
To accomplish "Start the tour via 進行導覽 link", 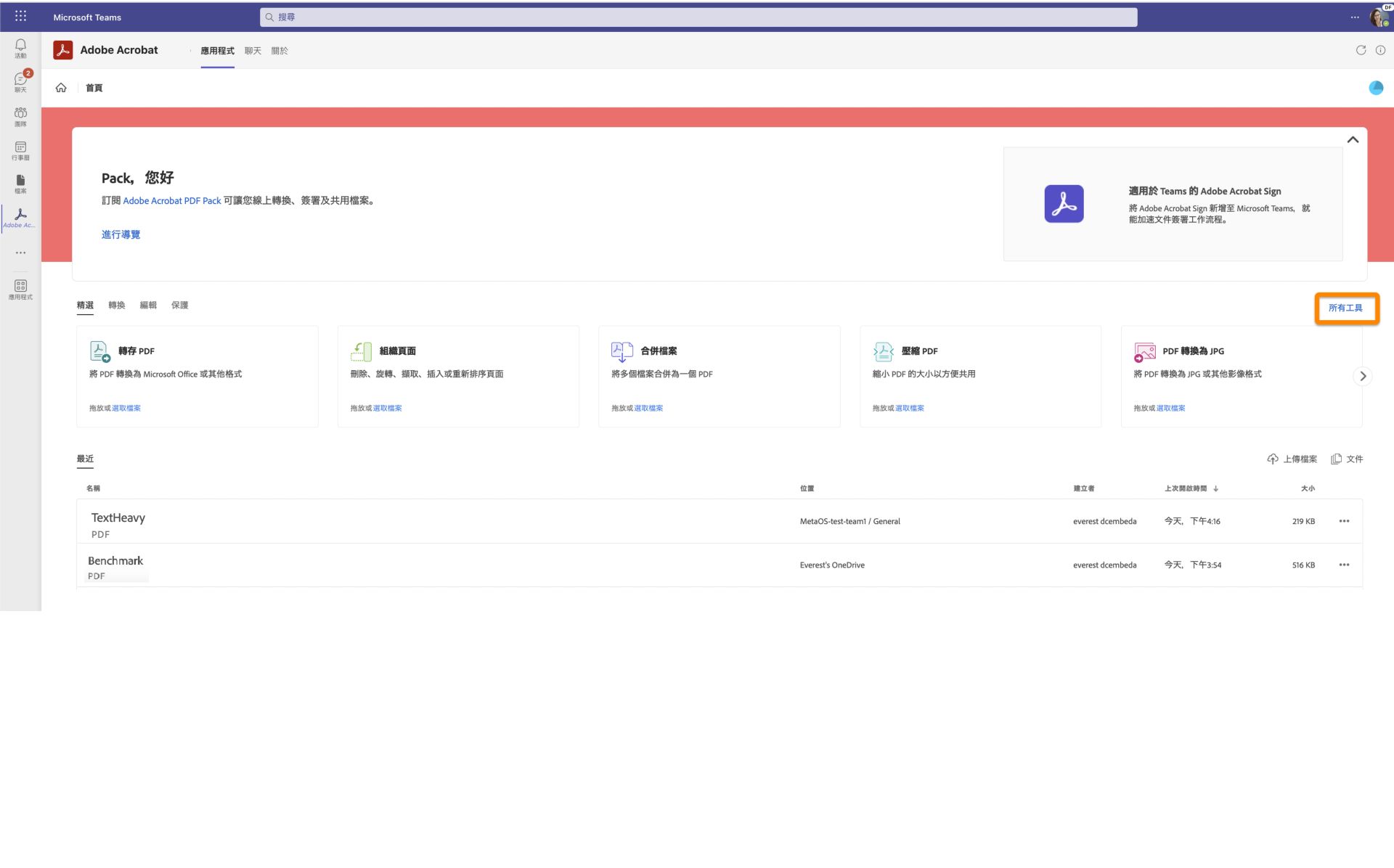I will 121,234.
